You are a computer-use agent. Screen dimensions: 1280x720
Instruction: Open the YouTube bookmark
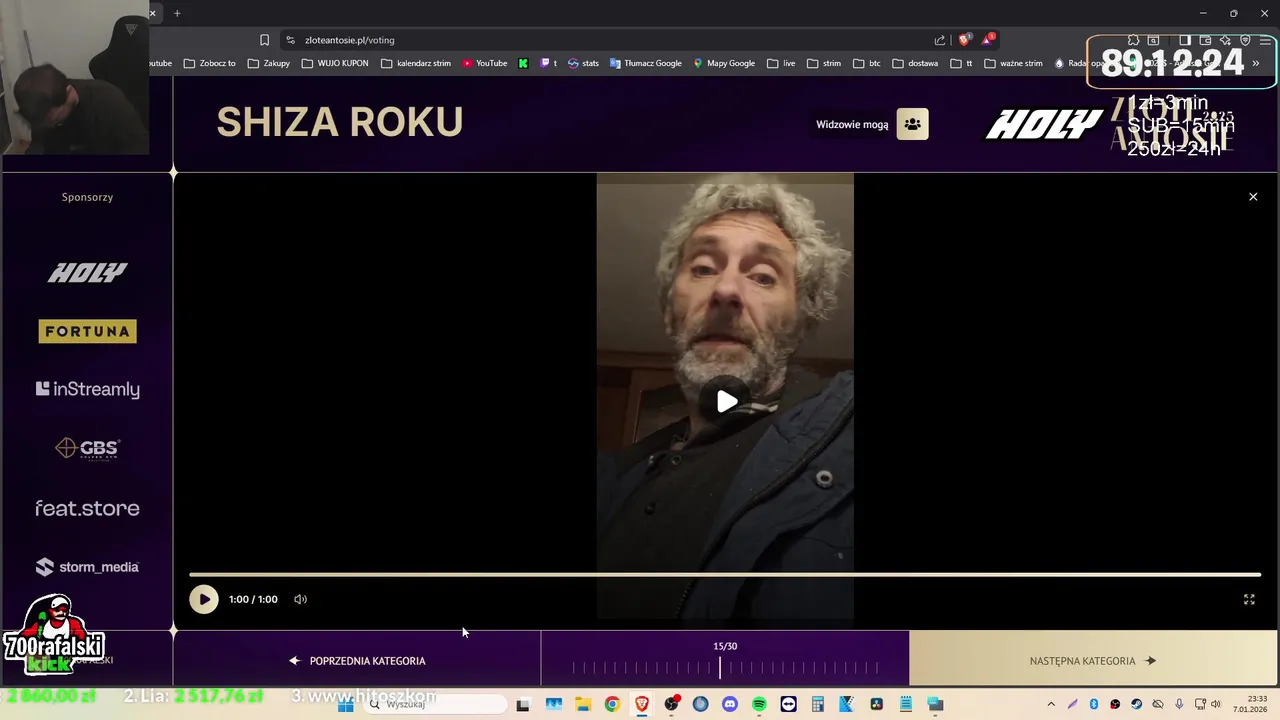coord(485,63)
